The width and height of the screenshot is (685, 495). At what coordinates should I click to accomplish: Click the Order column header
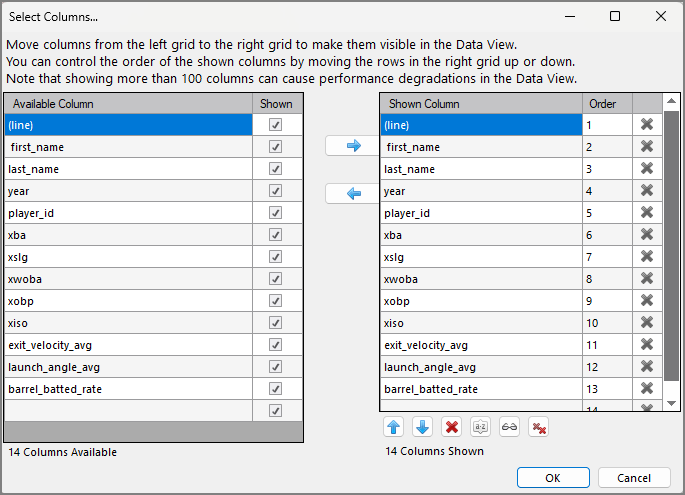click(x=606, y=104)
